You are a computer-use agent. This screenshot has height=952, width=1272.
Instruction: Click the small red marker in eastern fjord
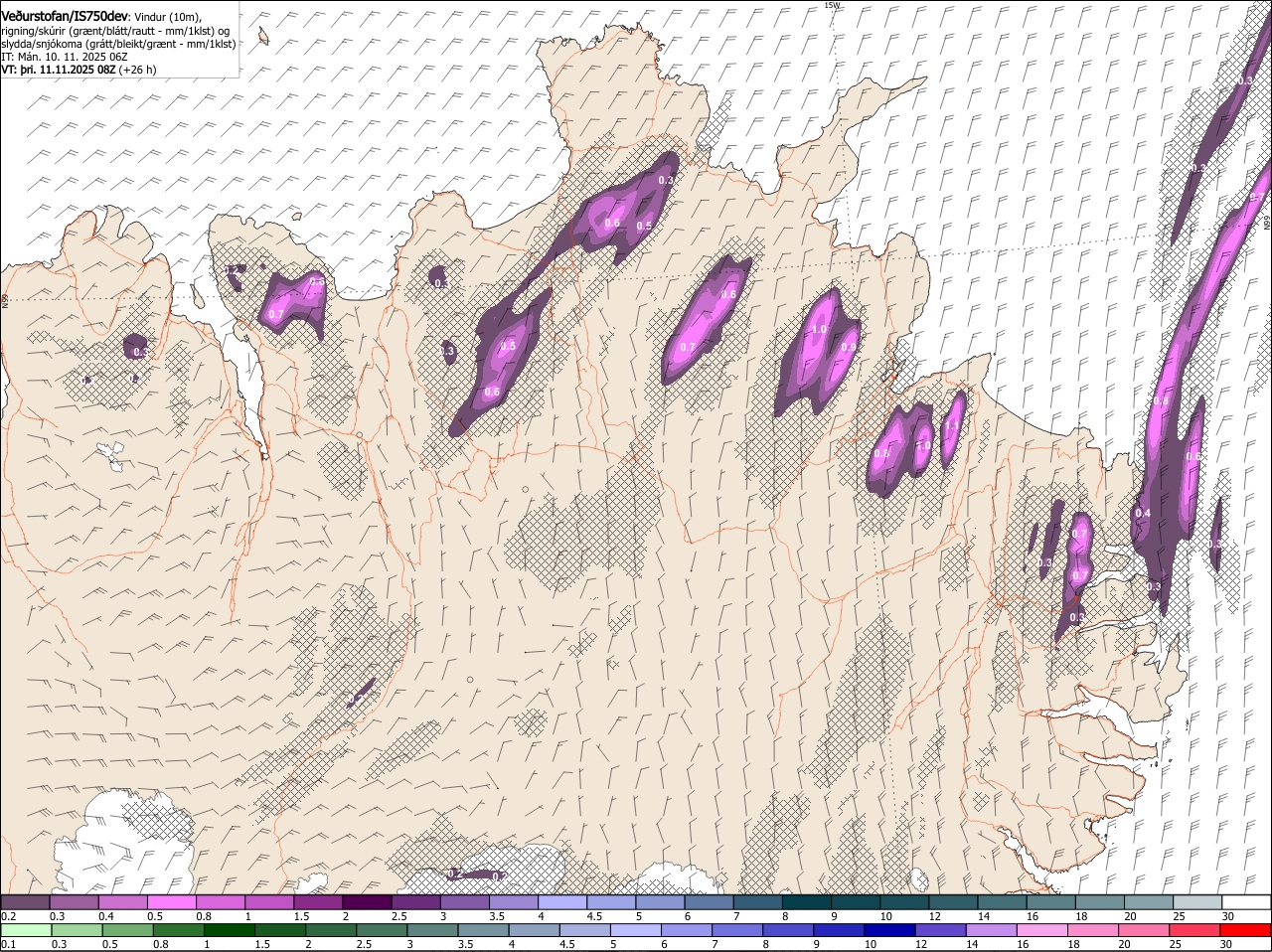[x=1076, y=598]
